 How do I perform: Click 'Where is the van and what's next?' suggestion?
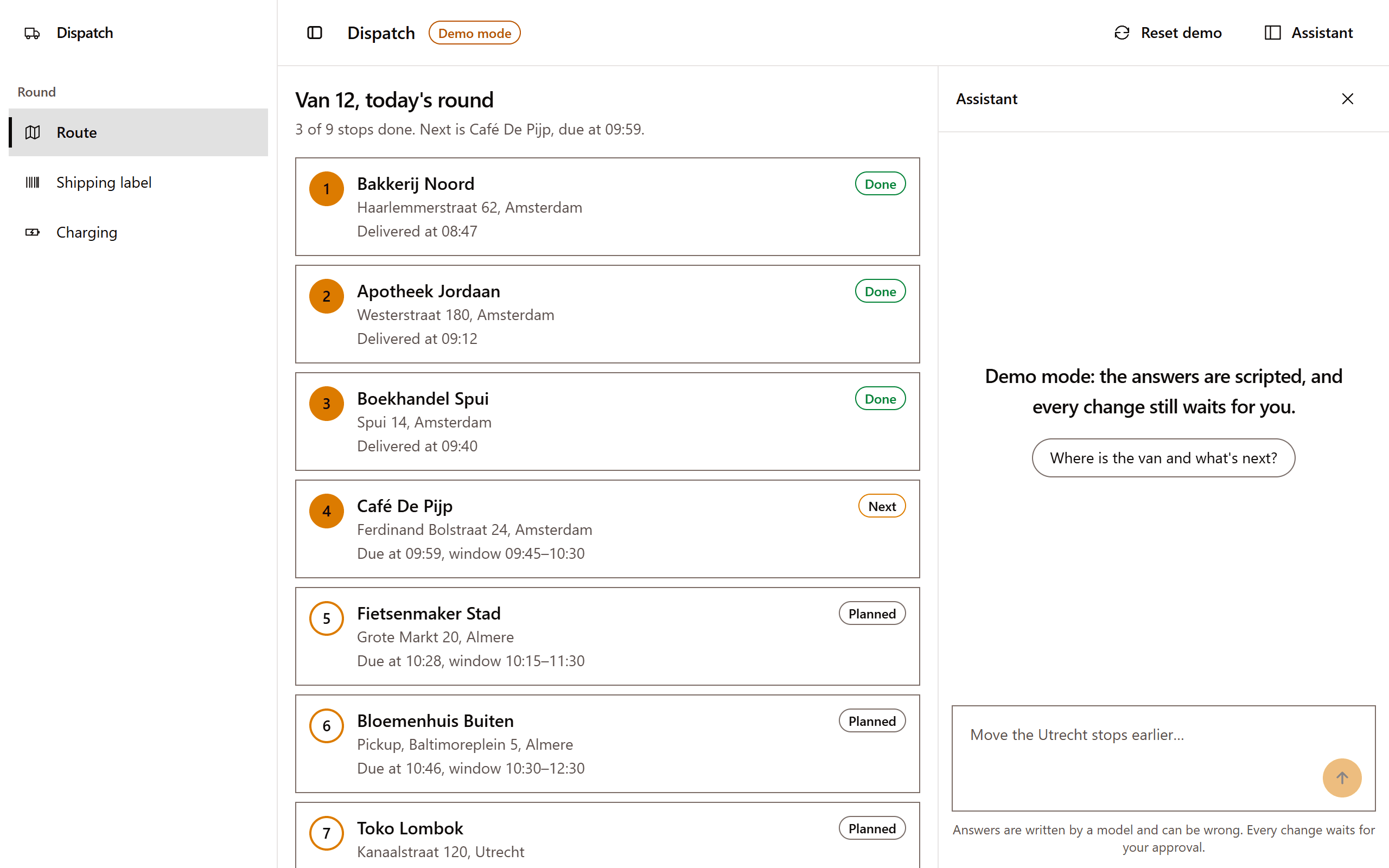1163,457
